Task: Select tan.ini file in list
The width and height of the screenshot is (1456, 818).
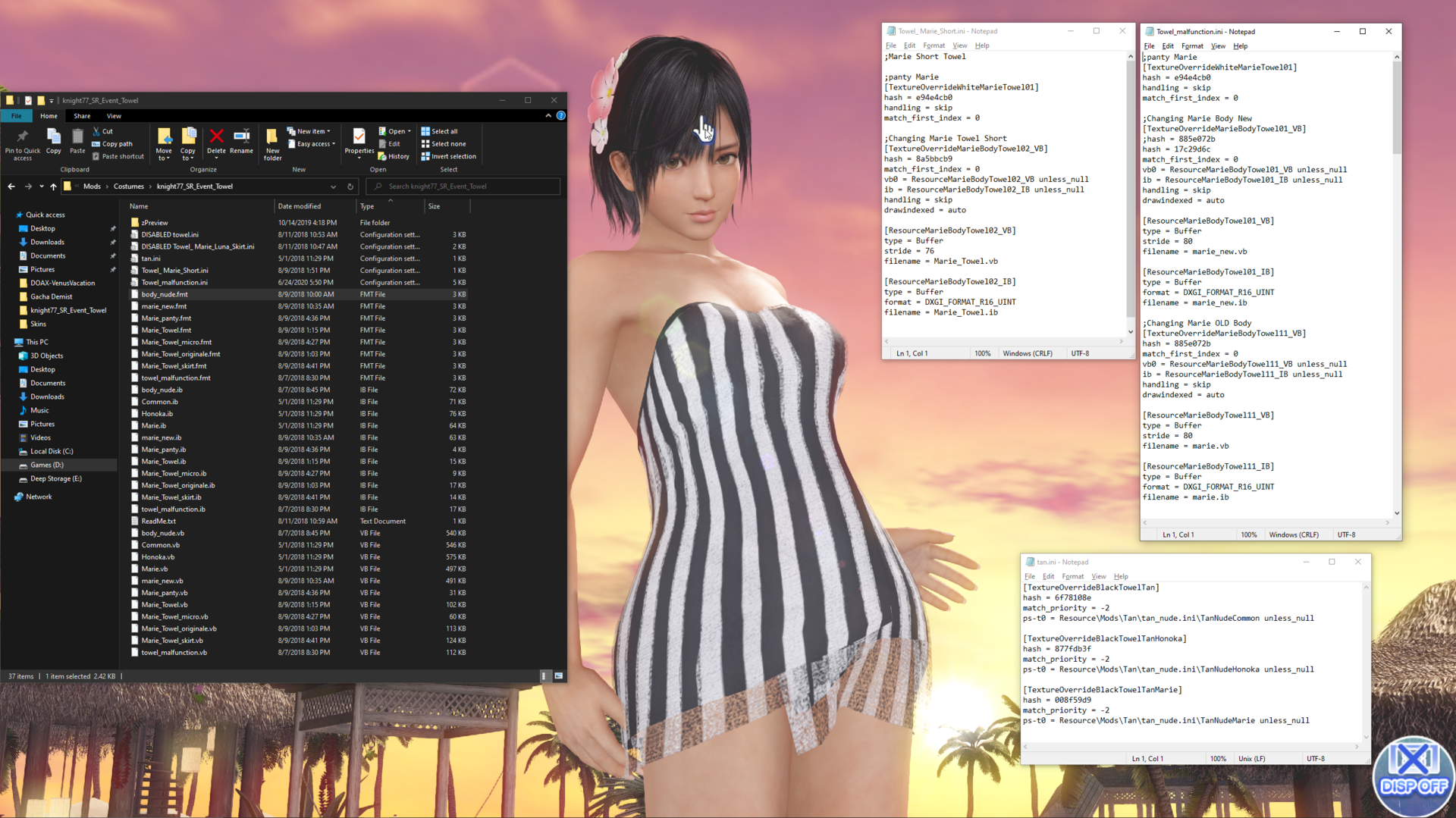Action: pyautogui.click(x=150, y=259)
